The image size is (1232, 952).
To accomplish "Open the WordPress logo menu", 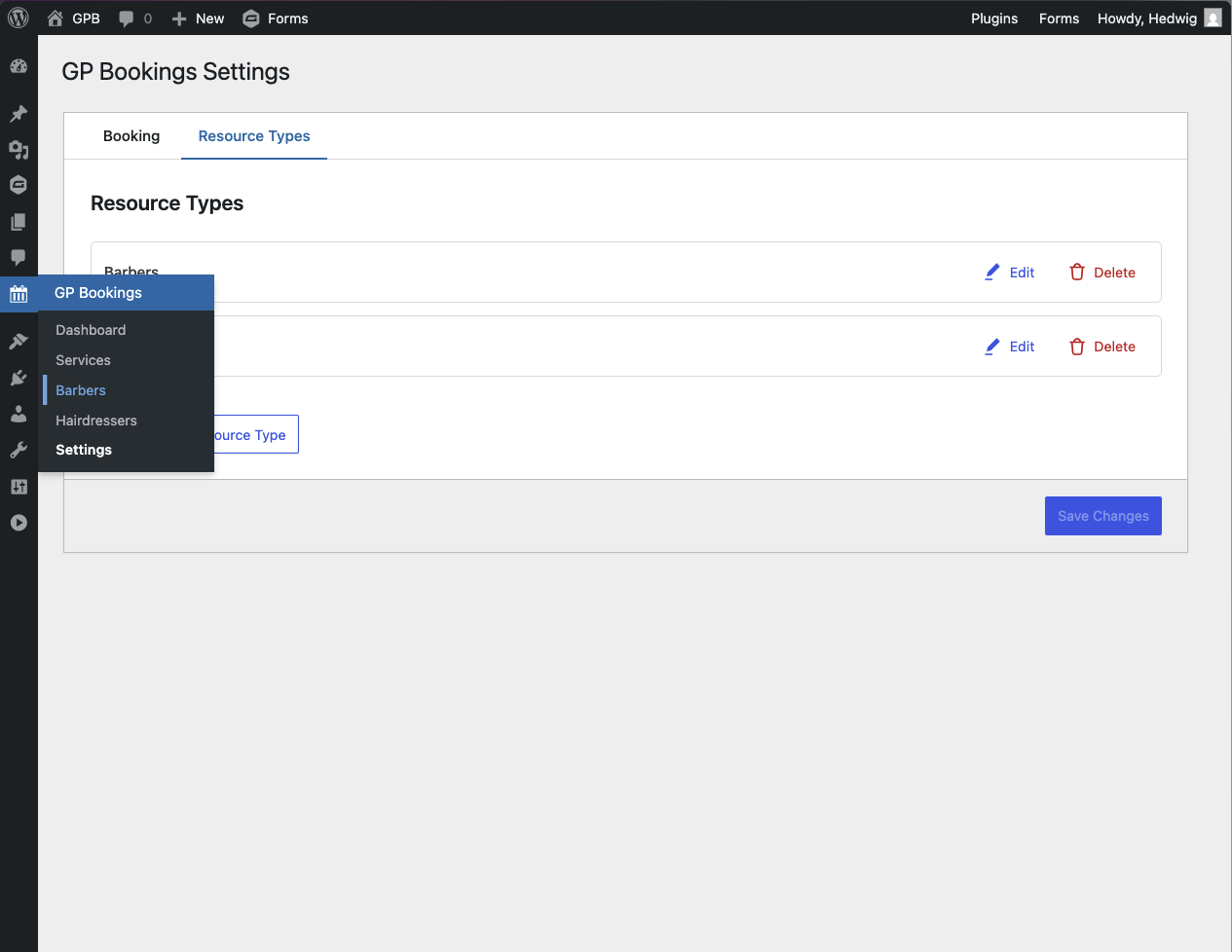I will tap(19, 18).
